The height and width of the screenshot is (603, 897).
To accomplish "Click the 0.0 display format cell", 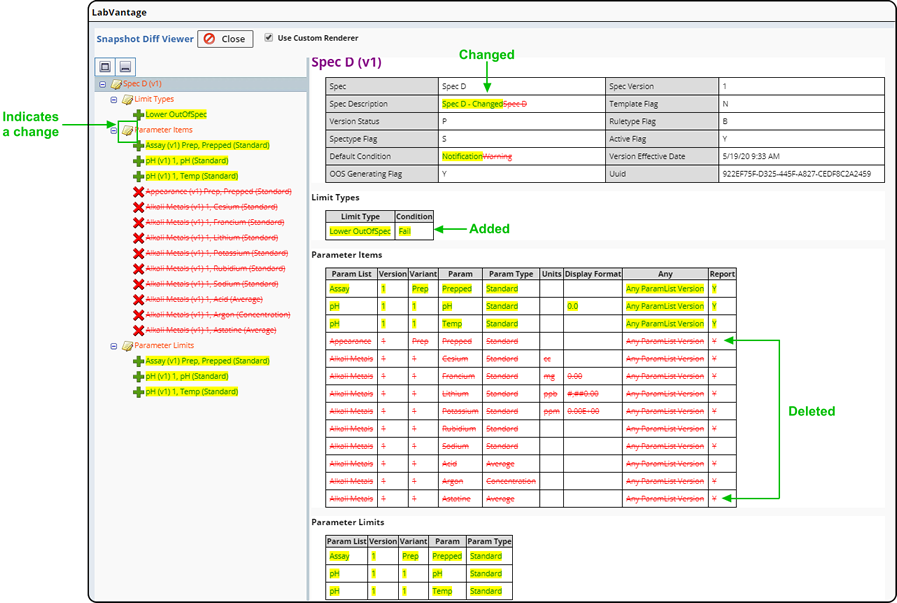I will pyautogui.click(x=593, y=307).
